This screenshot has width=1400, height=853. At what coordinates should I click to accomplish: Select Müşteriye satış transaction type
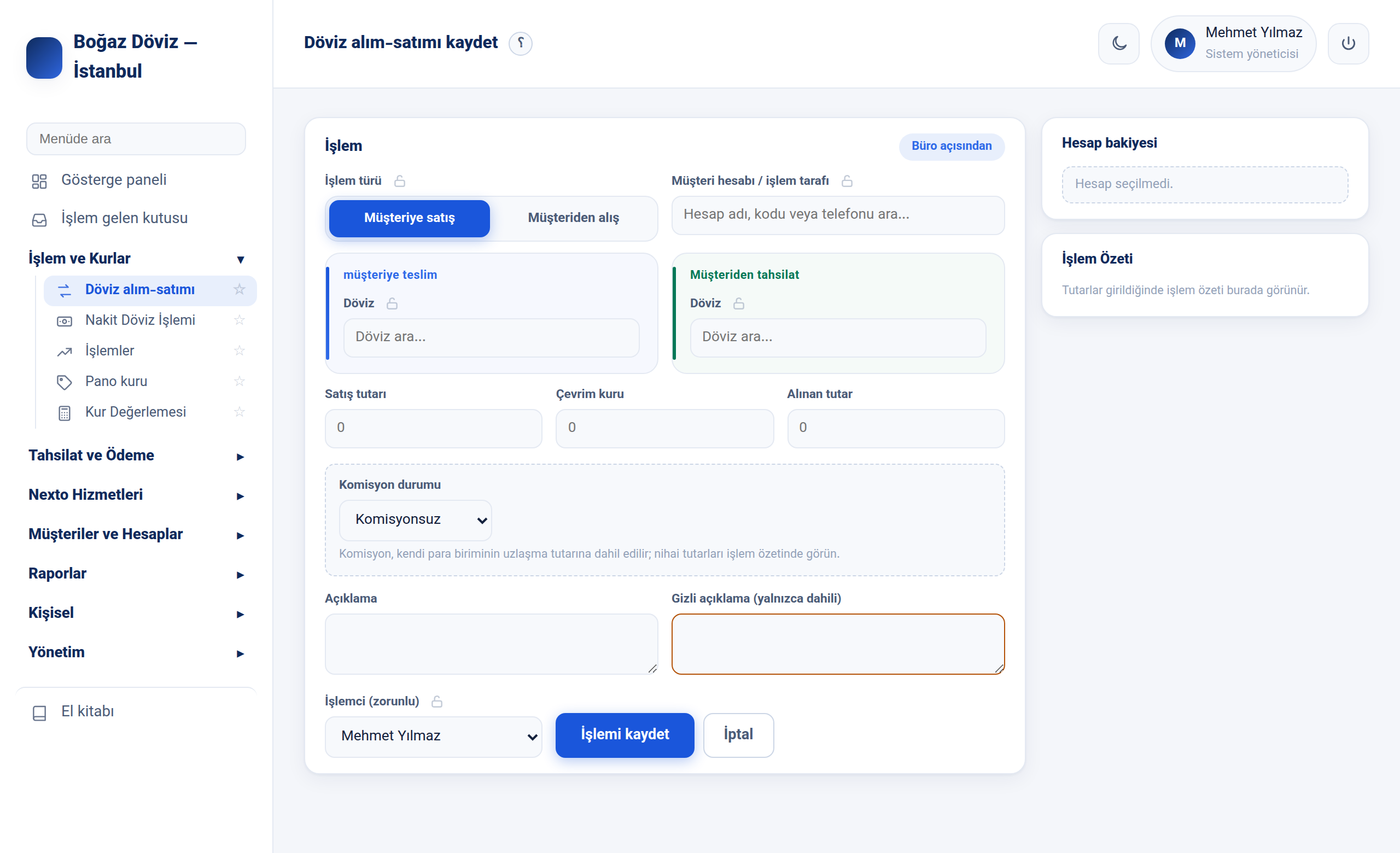(x=409, y=218)
